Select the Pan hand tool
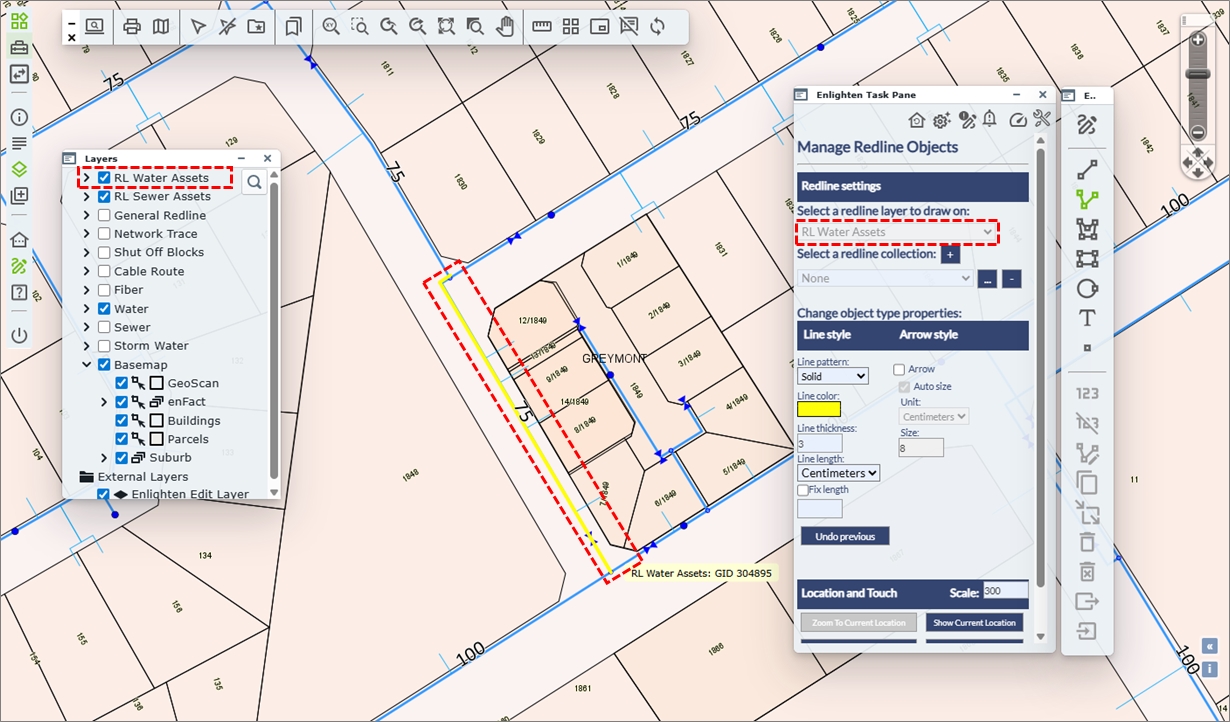 [505, 27]
